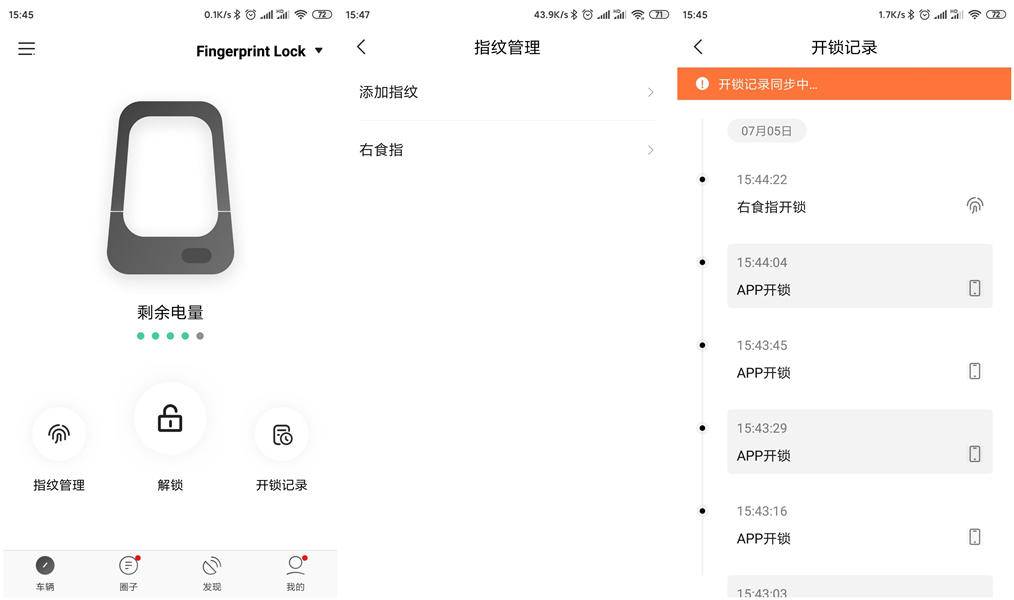Go back from the 指纹管理 page
1014x600 pixels.
click(x=360, y=46)
